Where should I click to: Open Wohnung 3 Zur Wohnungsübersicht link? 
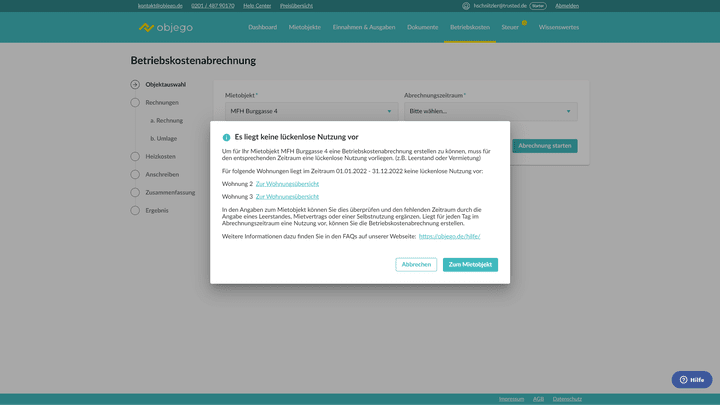coord(287,197)
